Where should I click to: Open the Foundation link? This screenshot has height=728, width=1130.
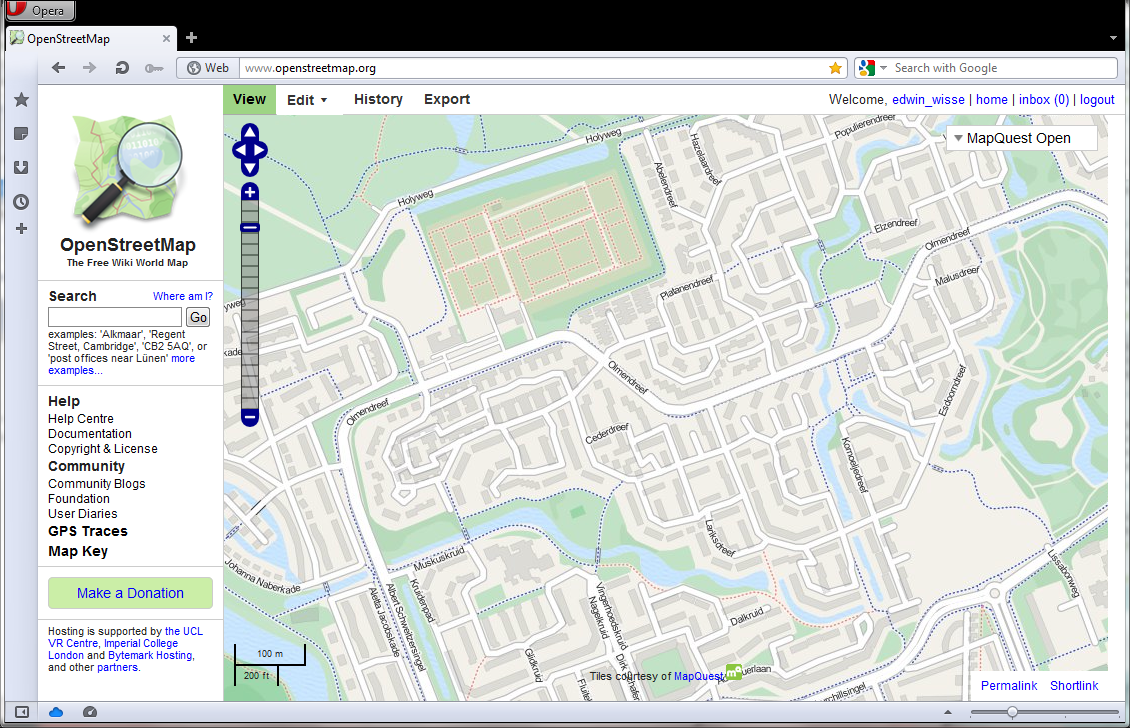click(x=79, y=499)
